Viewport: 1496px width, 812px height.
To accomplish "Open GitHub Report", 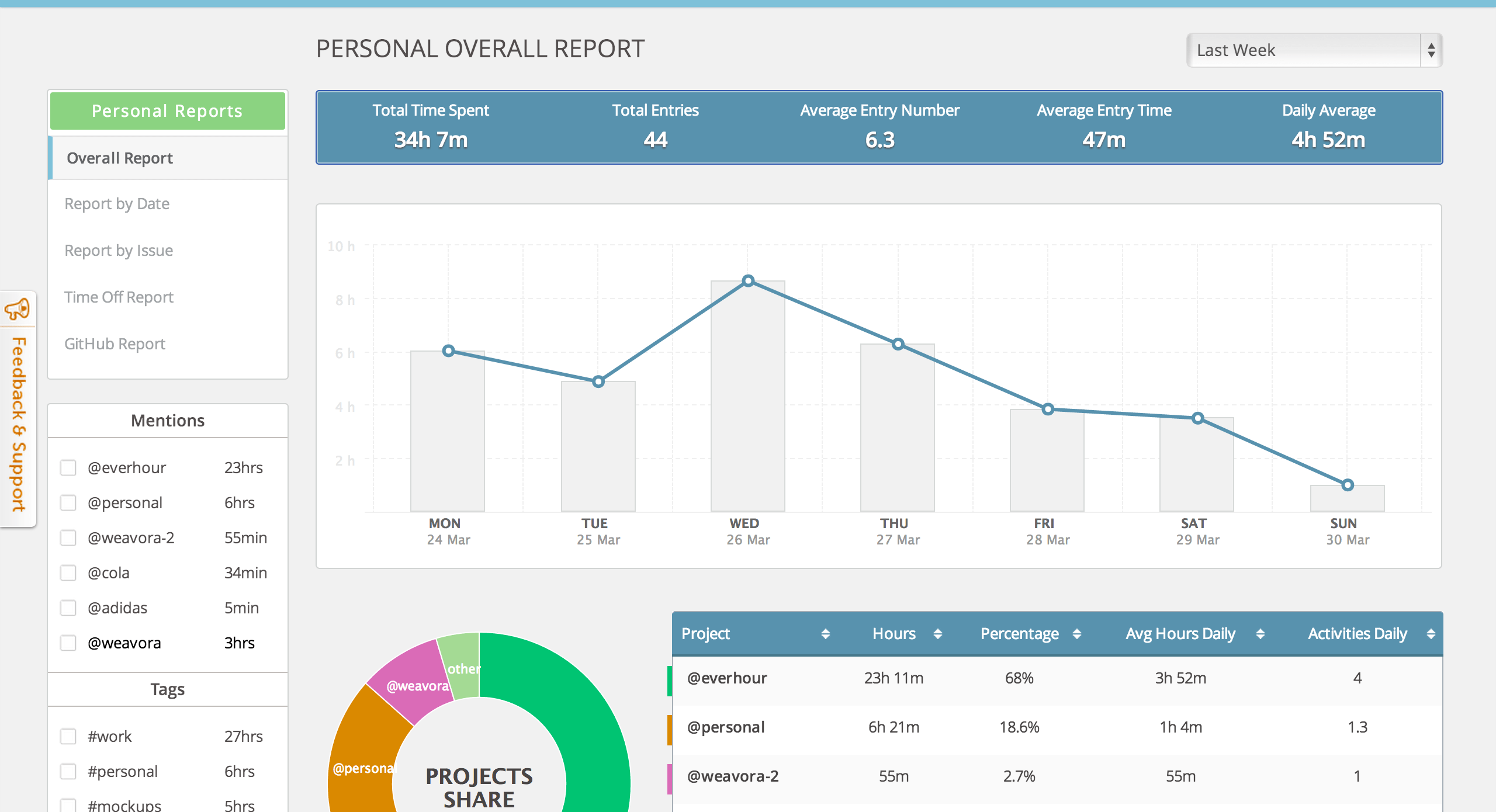I will pyautogui.click(x=115, y=344).
